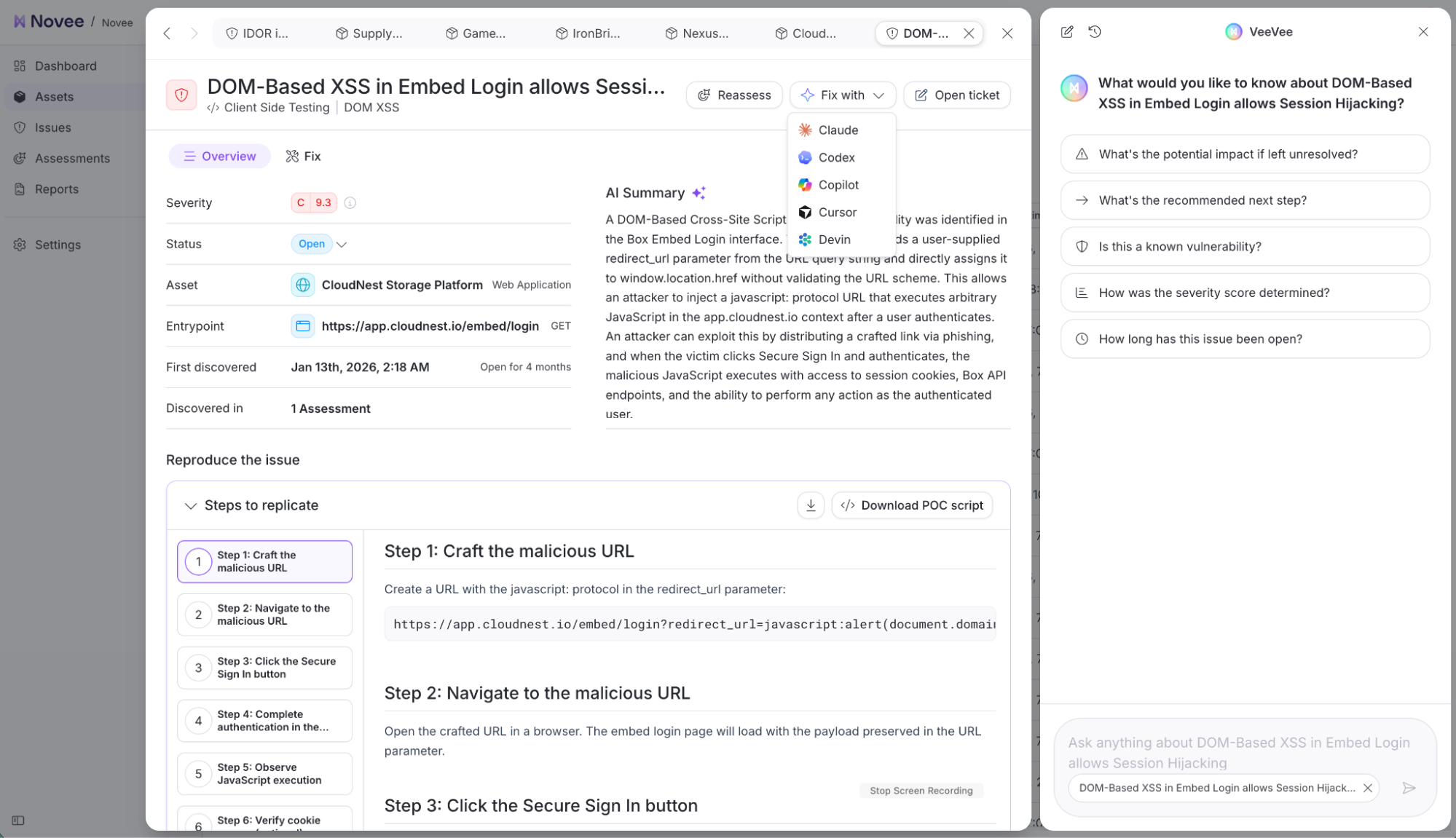Open the chat history clock icon in VeeVee
Viewport: 1456px width, 838px height.
[1095, 32]
